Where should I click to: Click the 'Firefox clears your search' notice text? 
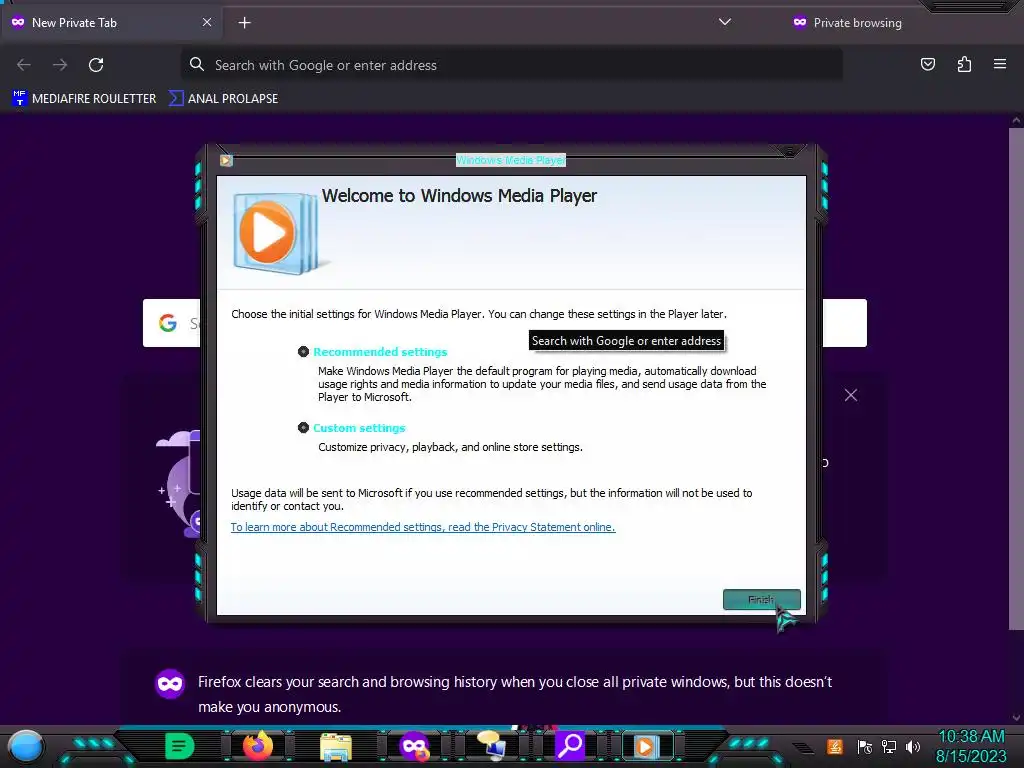pos(515,694)
